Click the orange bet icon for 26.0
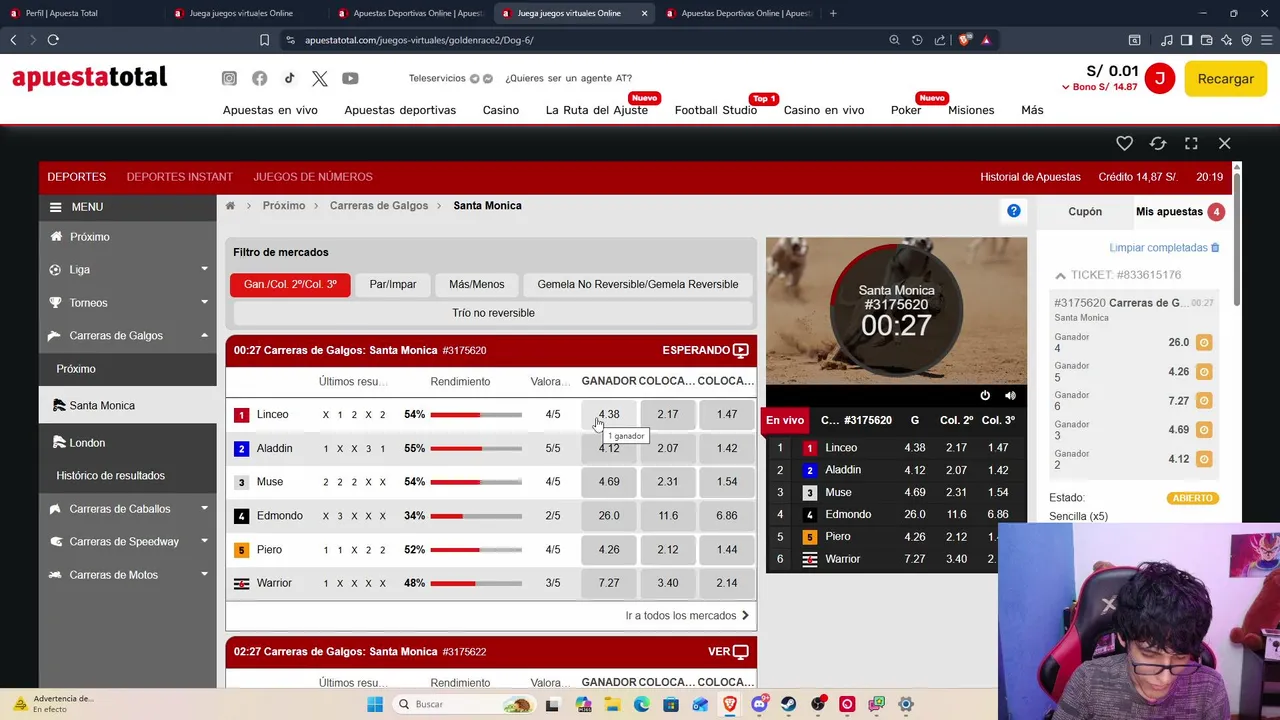The width and height of the screenshot is (1280, 720). 1204,342
